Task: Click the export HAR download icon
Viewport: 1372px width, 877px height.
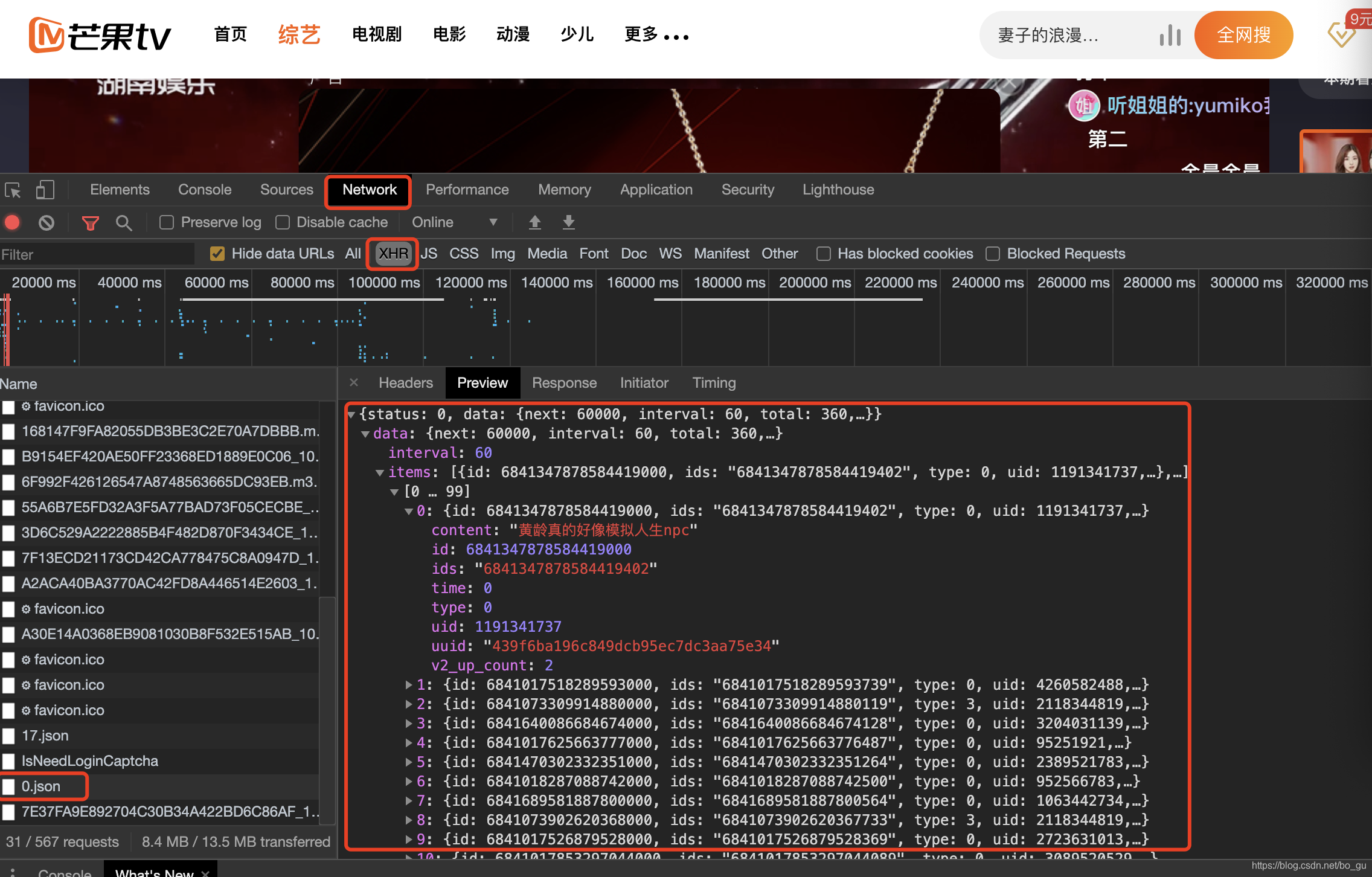Action: click(x=569, y=223)
